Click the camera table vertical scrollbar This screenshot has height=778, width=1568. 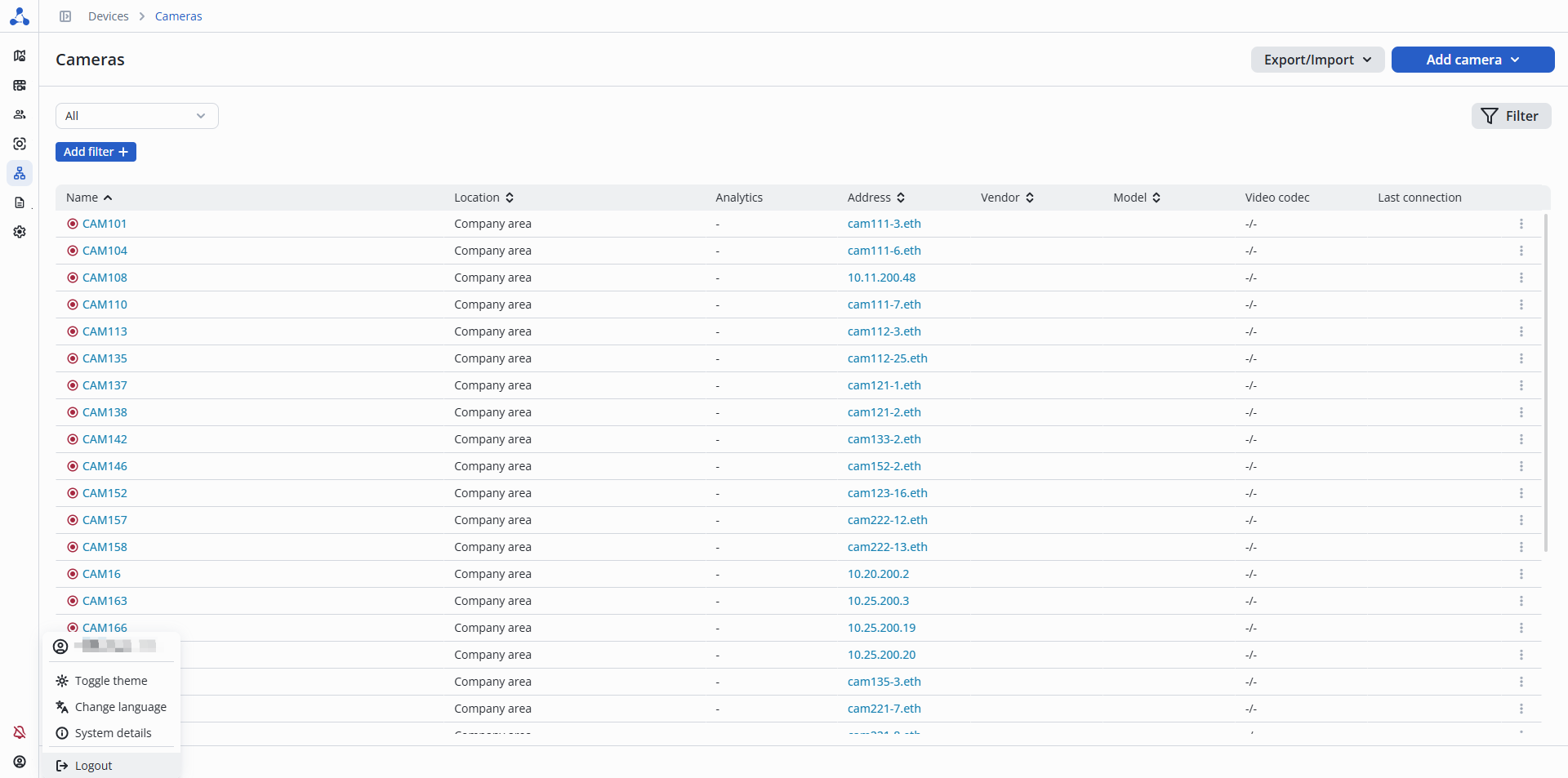coord(1546,382)
